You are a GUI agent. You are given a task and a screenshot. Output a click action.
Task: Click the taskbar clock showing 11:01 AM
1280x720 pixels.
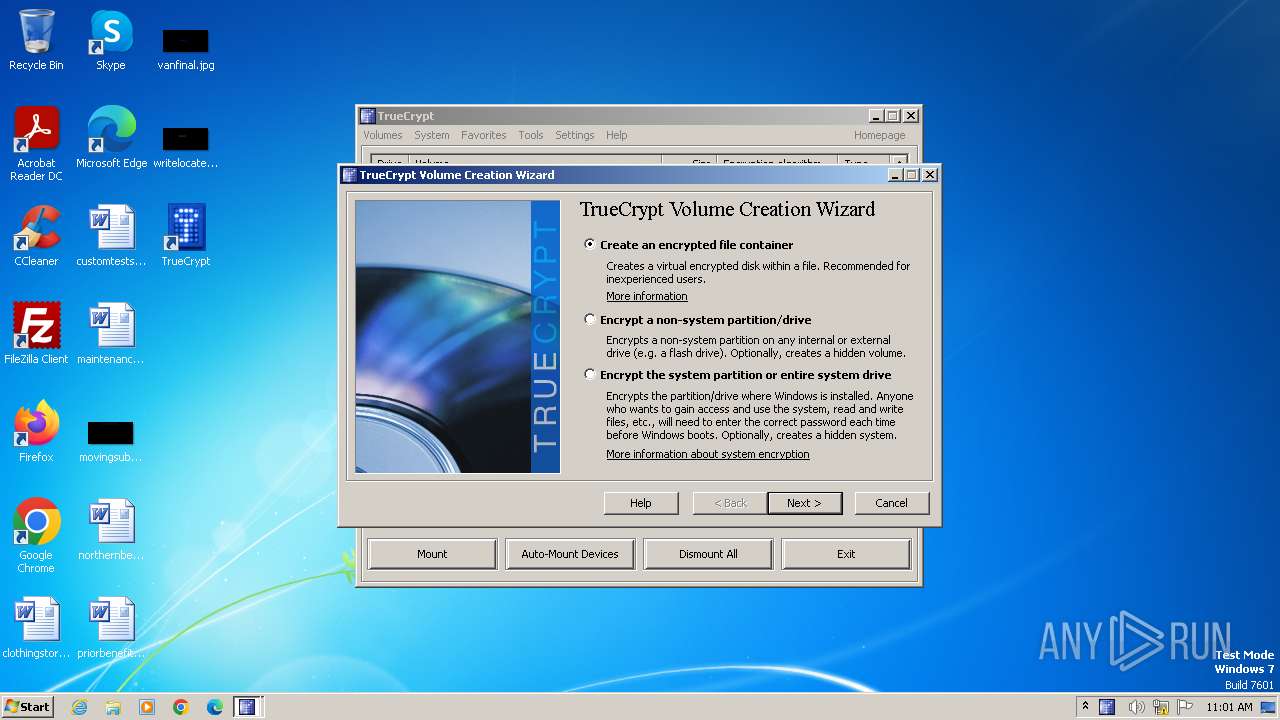click(1229, 707)
